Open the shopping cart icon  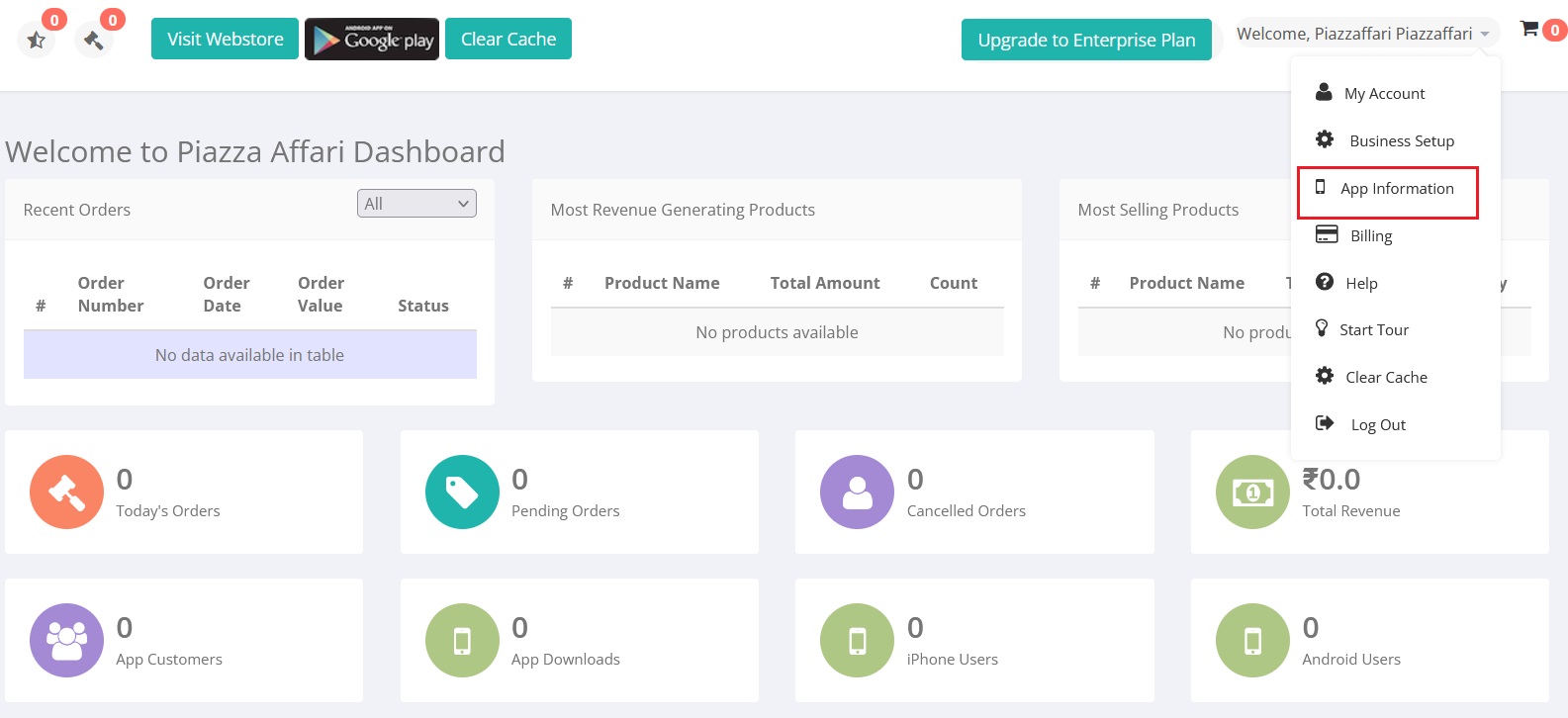[x=1530, y=30]
